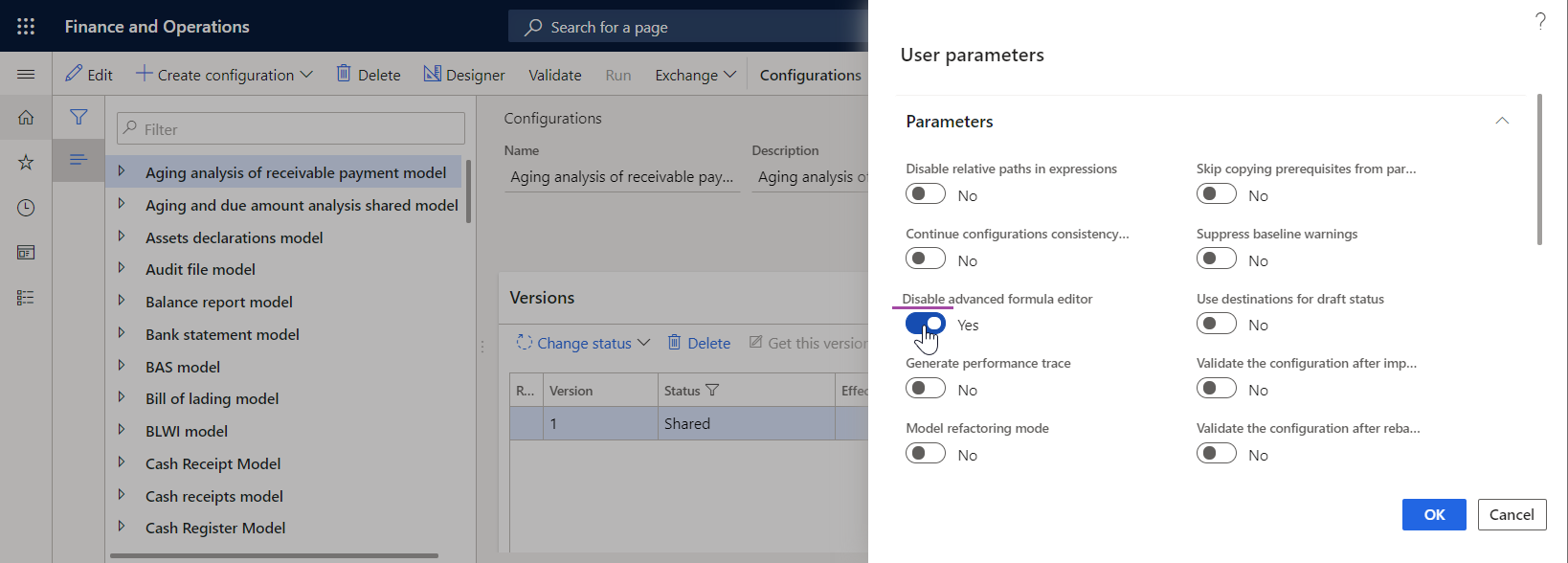1568x563 pixels.
Task: Open Recent clock icon in sidebar
Action: point(26,208)
